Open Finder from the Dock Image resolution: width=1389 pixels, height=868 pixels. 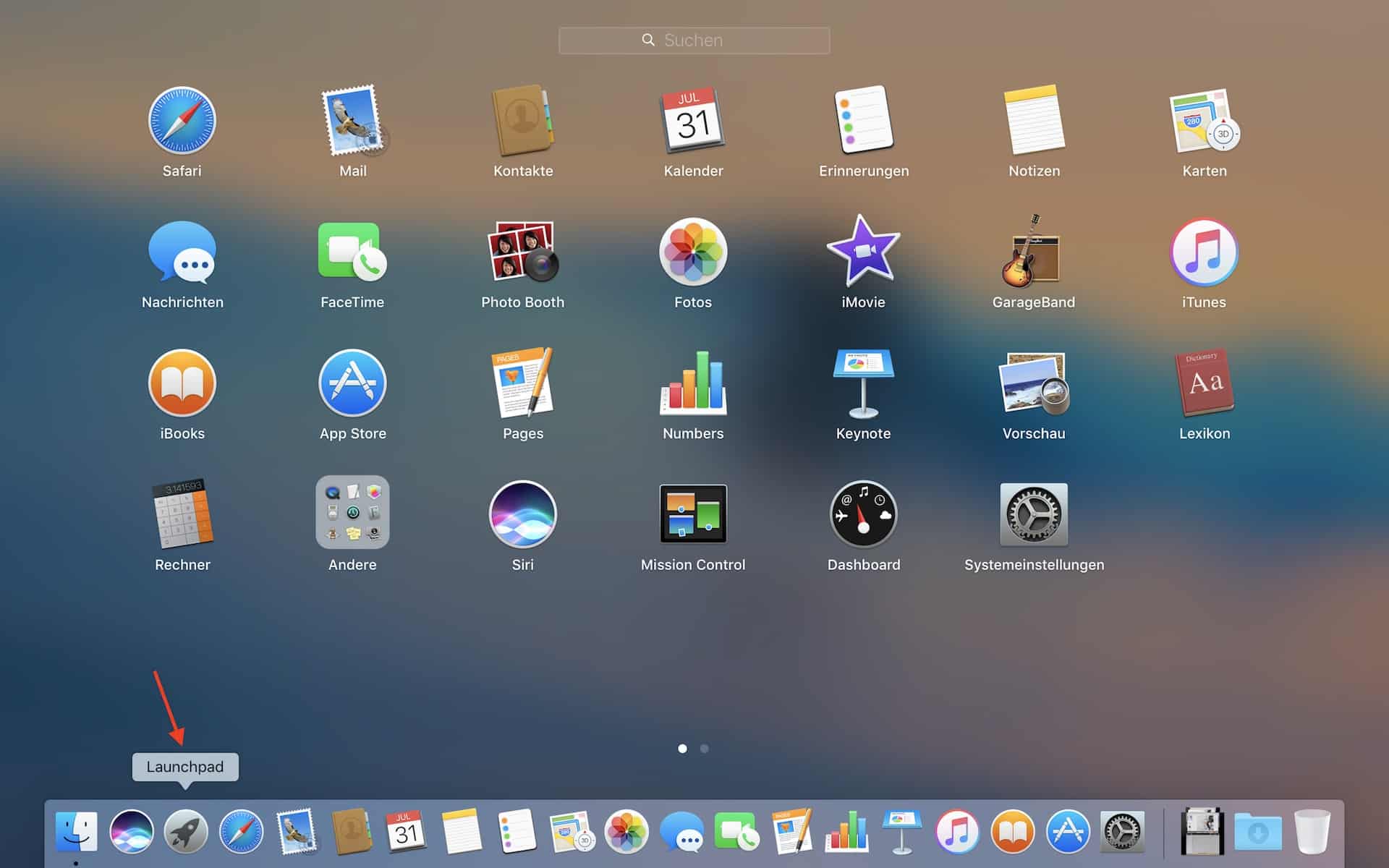[x=76, y=832]
